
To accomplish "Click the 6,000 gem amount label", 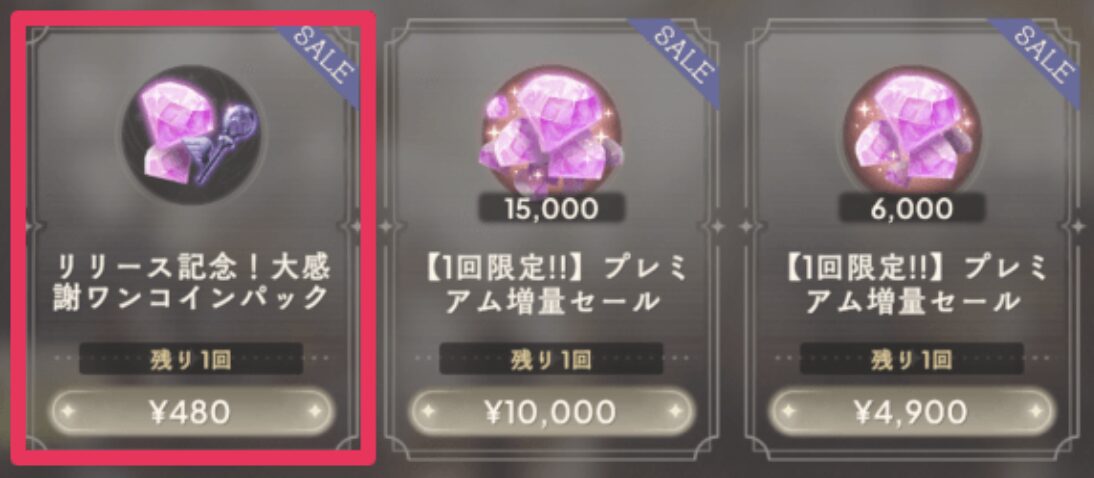I will coord(912,208).
